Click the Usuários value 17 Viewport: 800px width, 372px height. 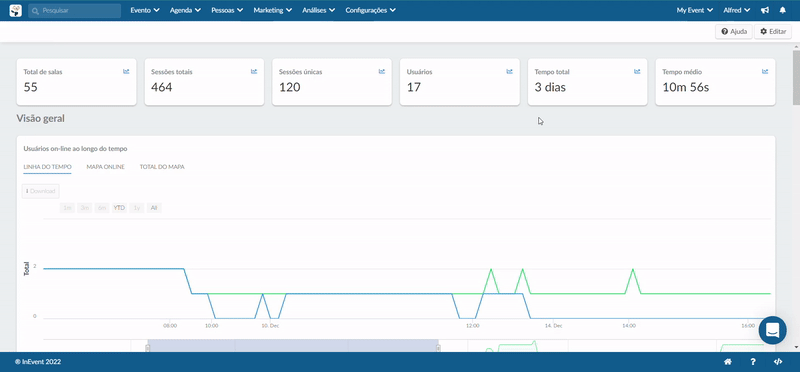pos(414,87)
